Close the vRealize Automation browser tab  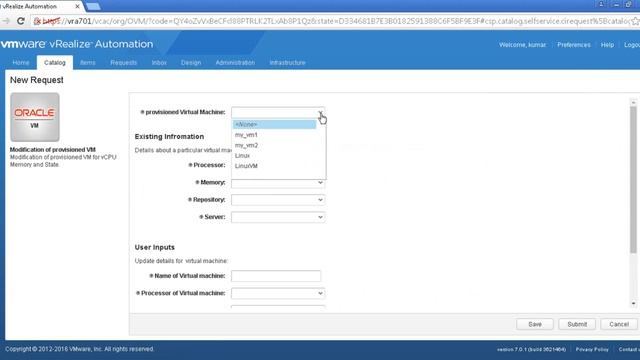click(x=77, y=7)
